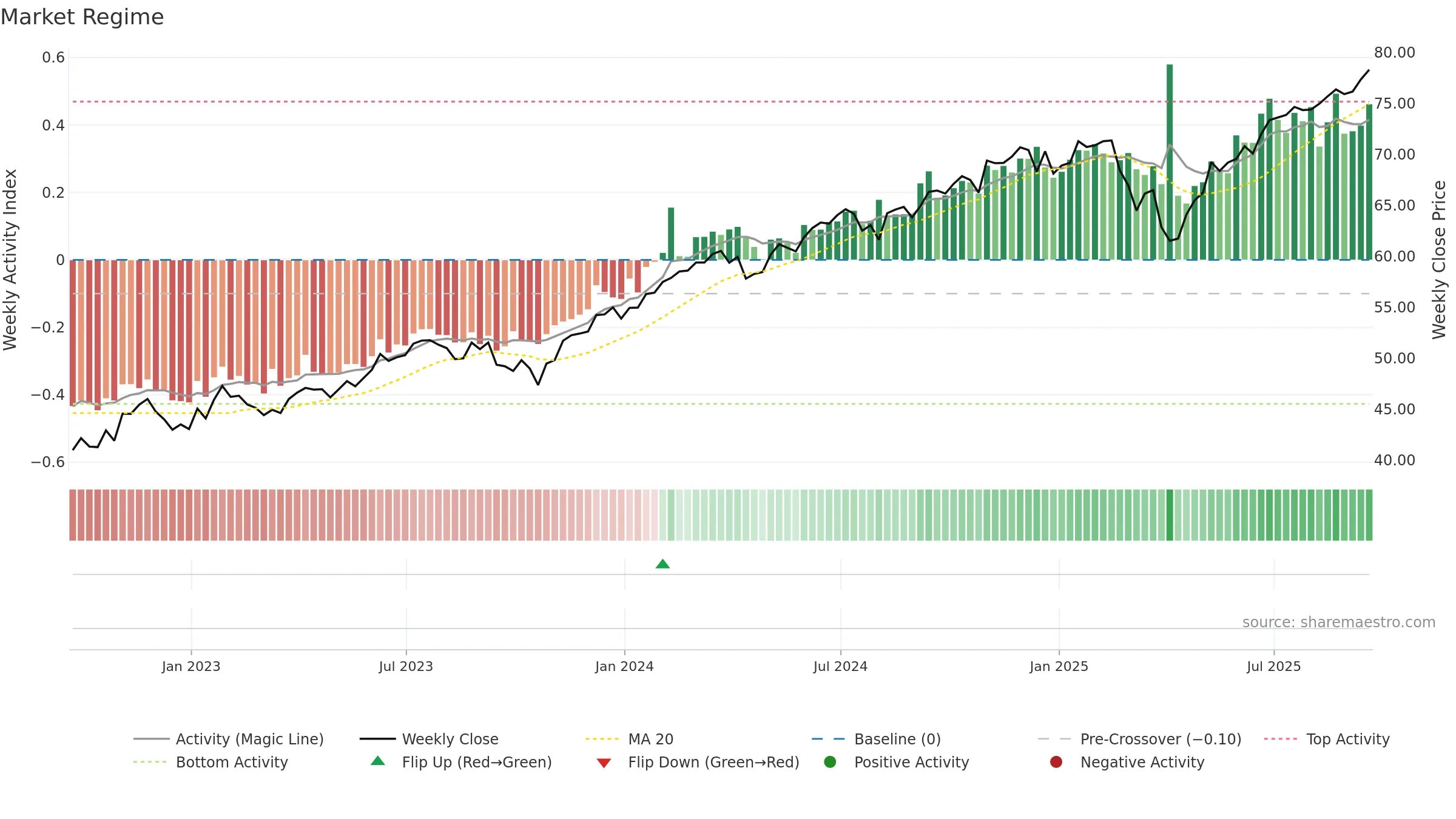Click the green flip-up triangle marker near Jan 2024
This screenshot has height=819, width=1456.
click(662, 564)
